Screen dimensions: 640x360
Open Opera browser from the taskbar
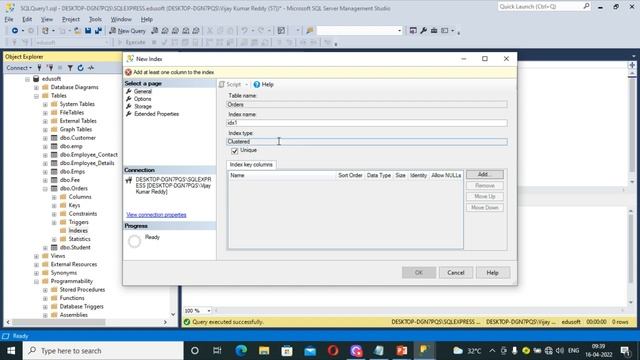point(333,351)
